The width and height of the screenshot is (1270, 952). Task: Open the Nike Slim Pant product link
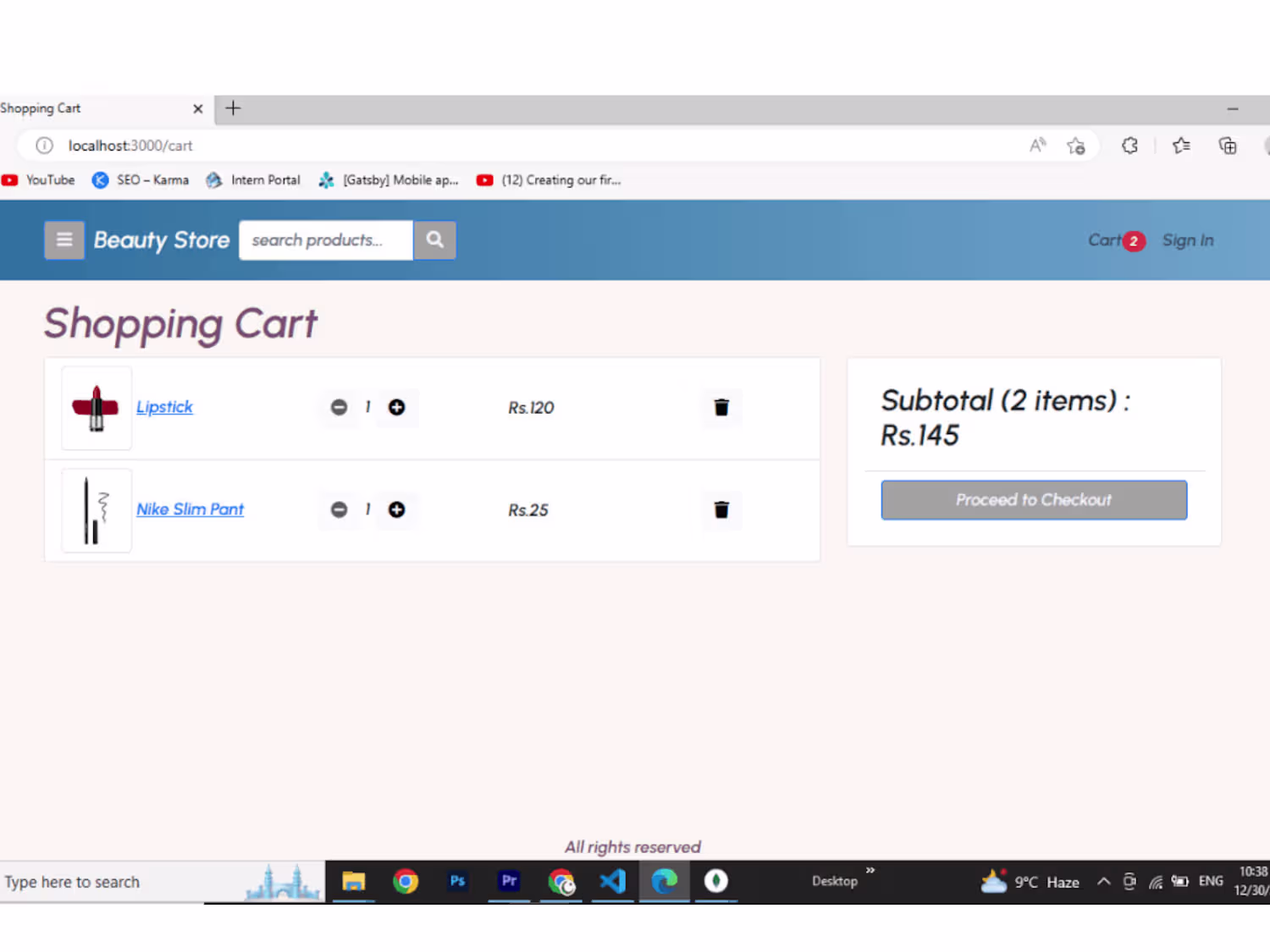pos(190,509)
